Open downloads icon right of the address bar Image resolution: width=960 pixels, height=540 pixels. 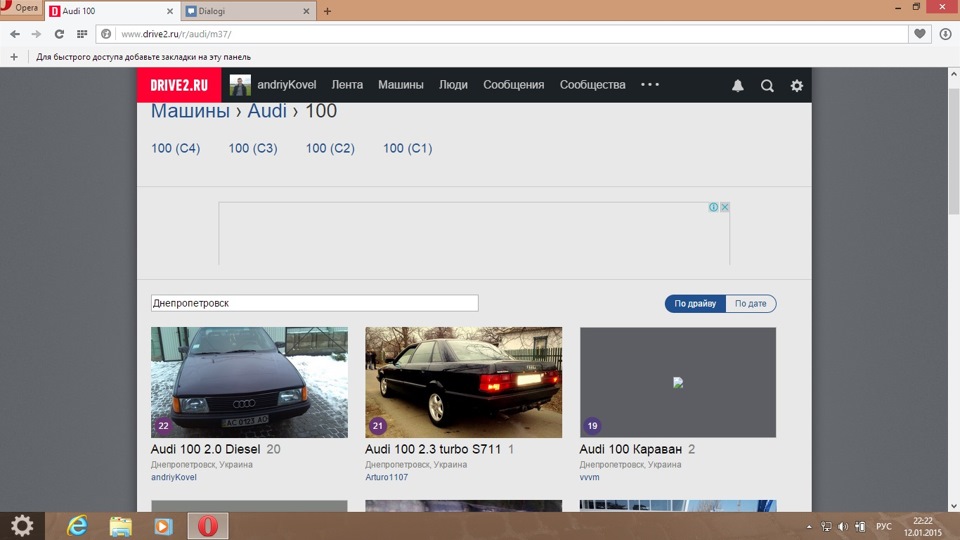pyautogui.click(x=945, y=34)
